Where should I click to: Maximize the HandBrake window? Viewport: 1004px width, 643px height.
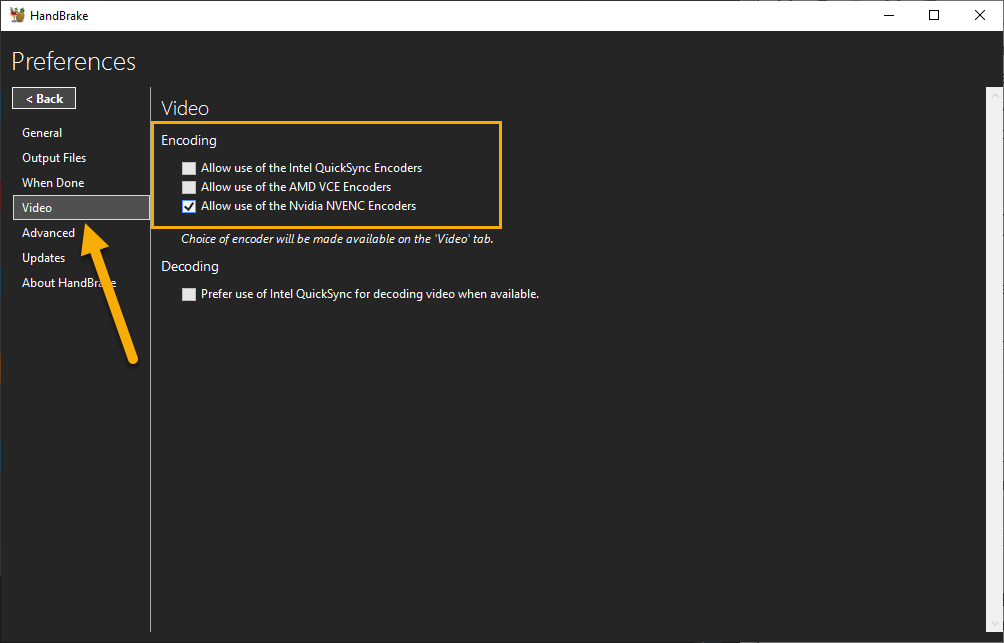(934, 15)
